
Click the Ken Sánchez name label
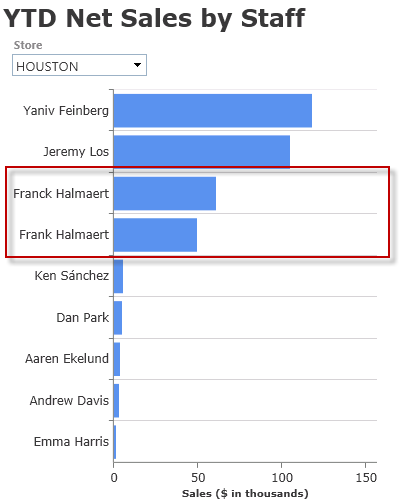coord(72,276)
